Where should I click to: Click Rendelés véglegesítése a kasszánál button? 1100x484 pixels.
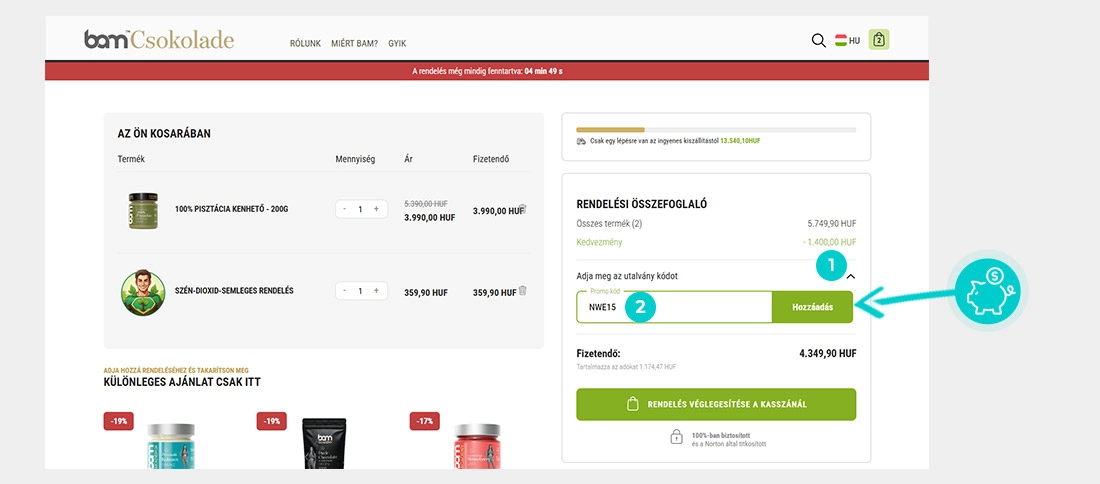[716, 404]
